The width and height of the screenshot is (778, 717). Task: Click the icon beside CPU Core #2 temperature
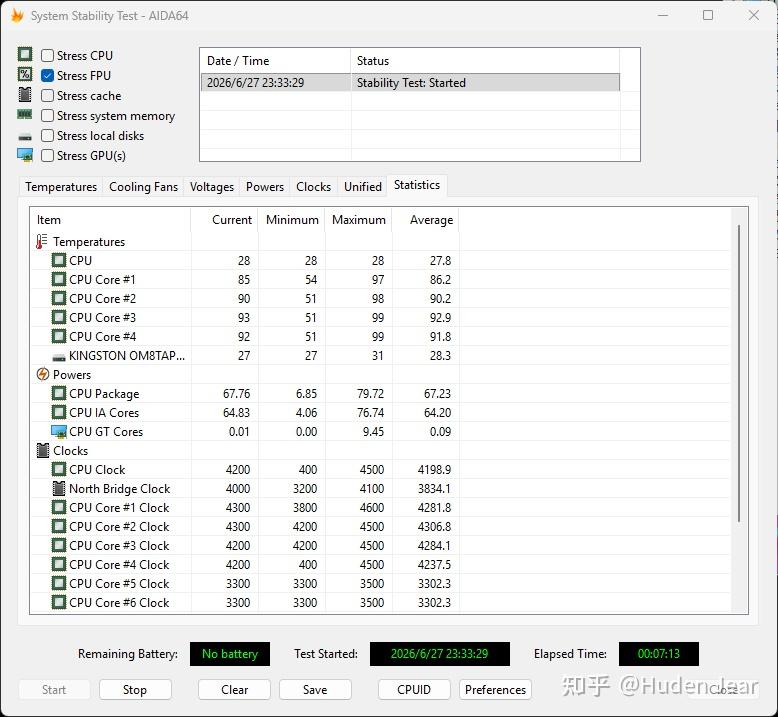pos(59,298)
